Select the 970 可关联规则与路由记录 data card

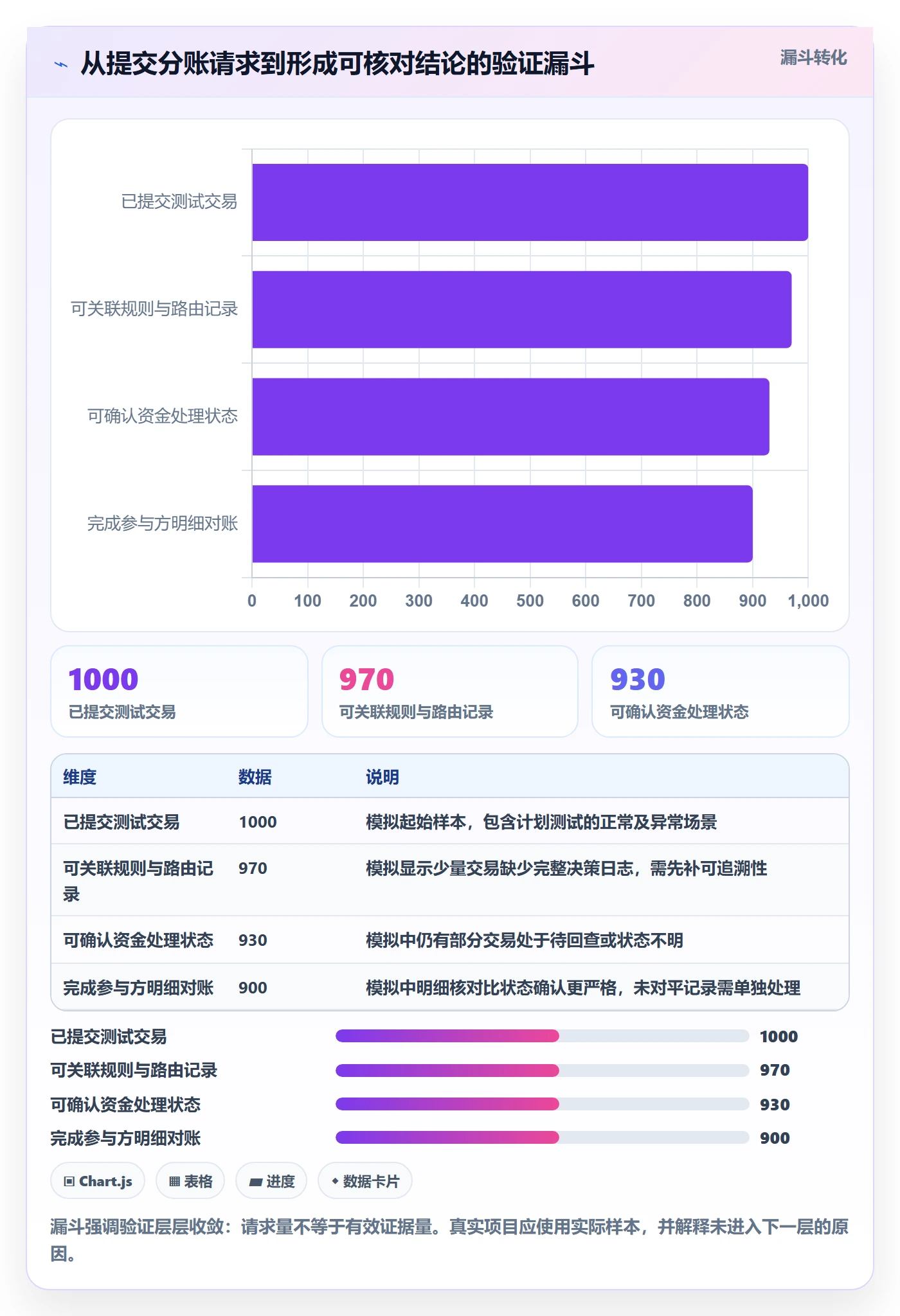(x=450, y=691)
